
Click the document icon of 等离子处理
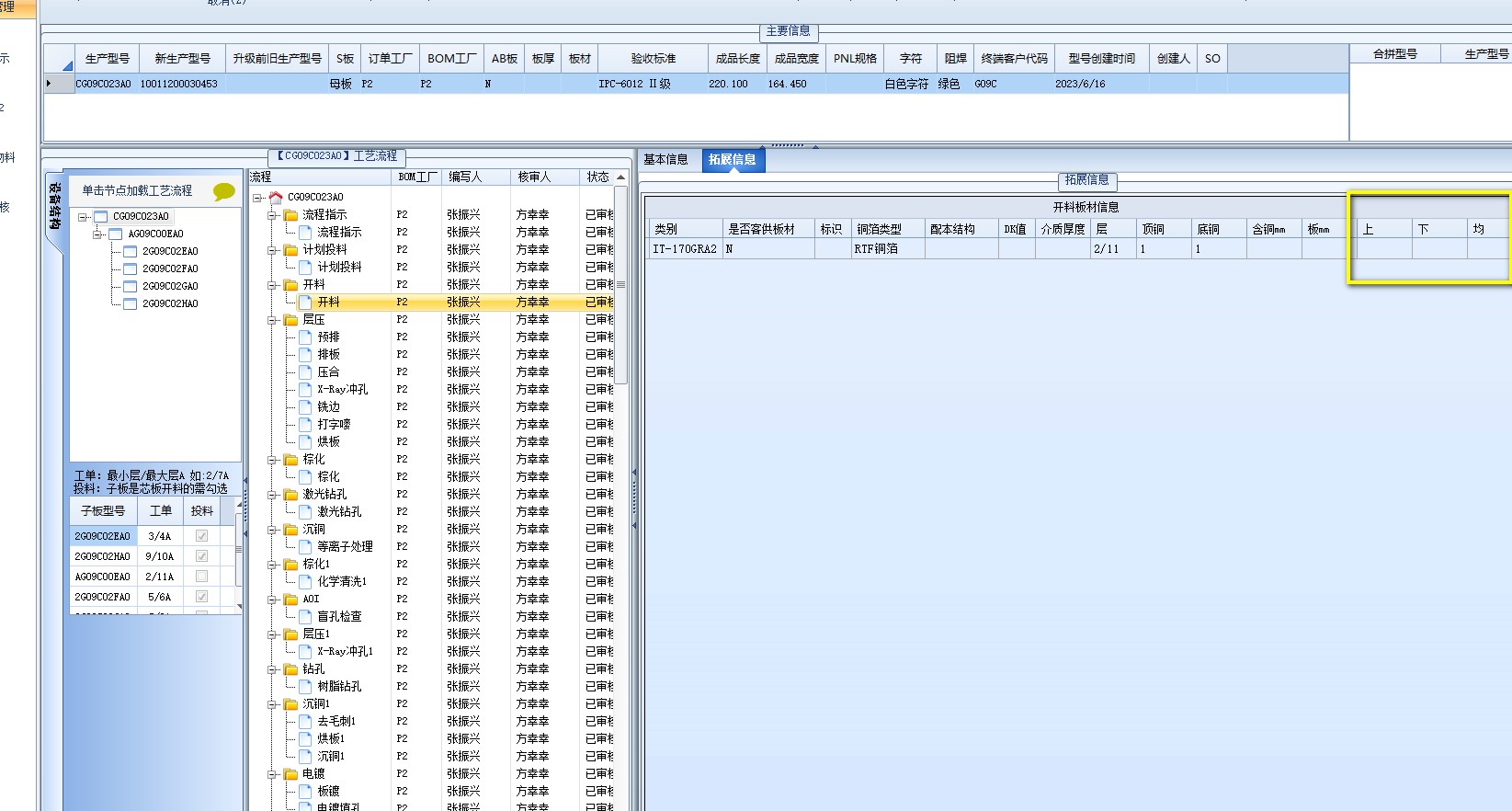305,546
